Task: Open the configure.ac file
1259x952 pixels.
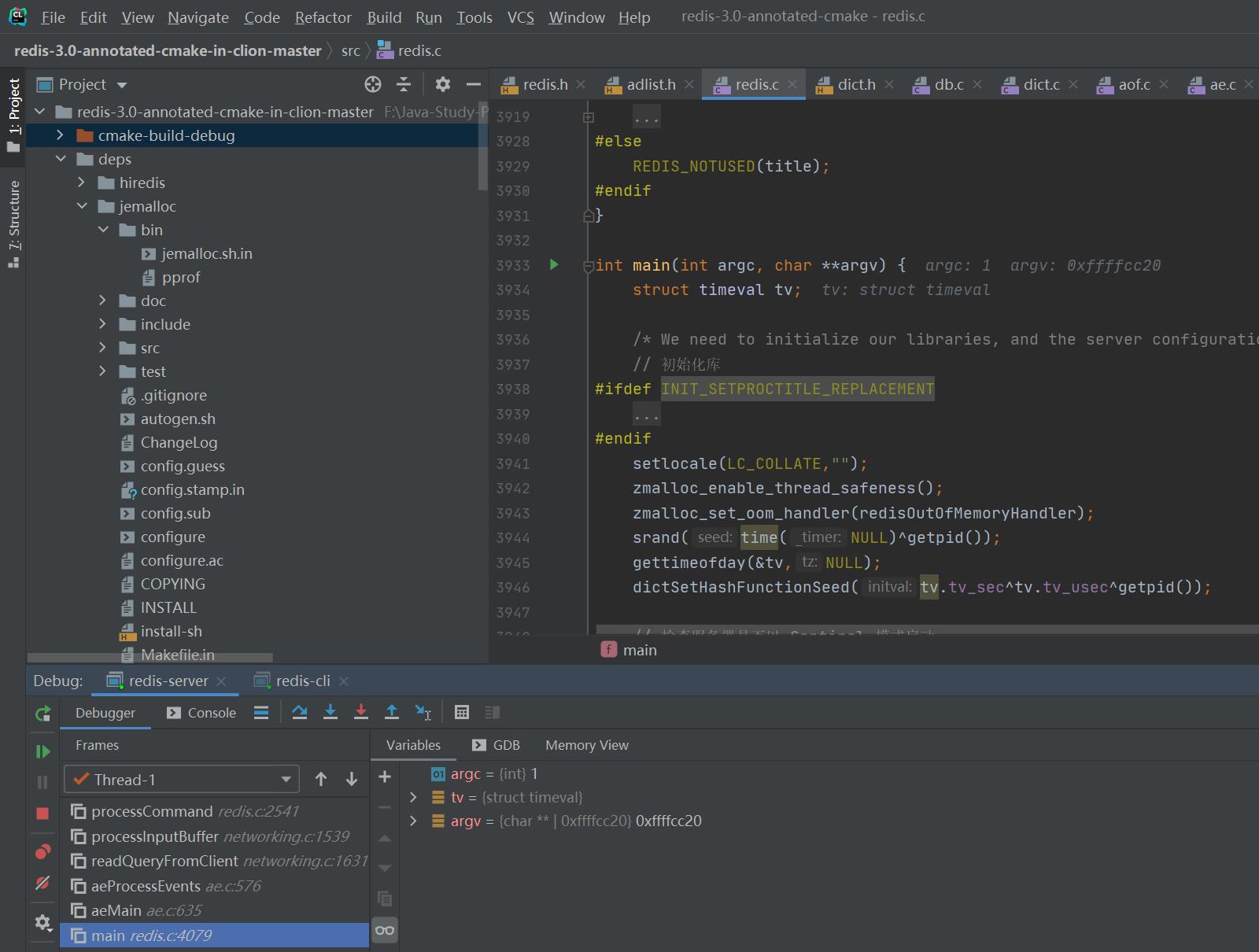Action: (x=182, y=560)
